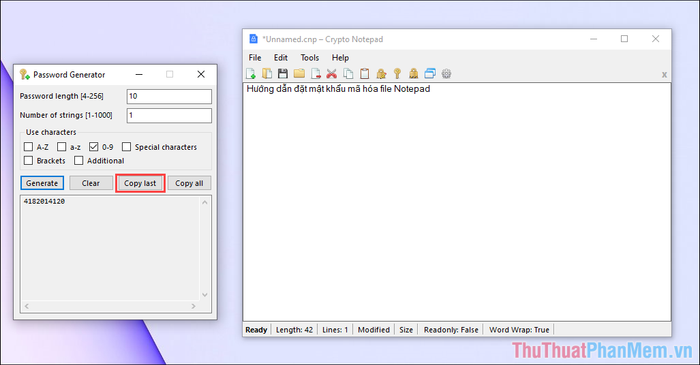
Task: Click the document icon with red minus
Action: (x=316, y=74)
